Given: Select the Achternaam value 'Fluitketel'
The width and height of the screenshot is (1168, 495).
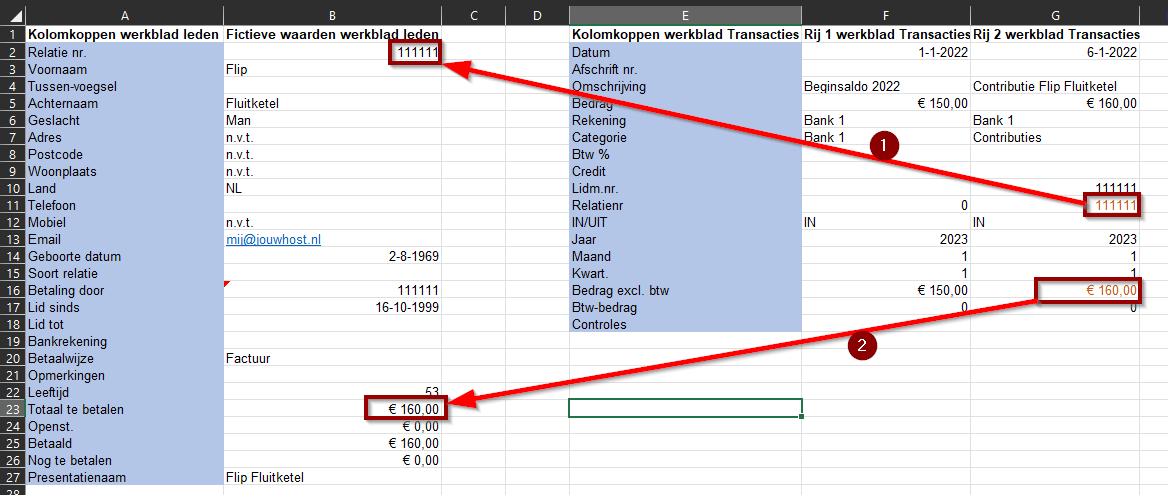Looking at the screenshot, I should (332, 103).
